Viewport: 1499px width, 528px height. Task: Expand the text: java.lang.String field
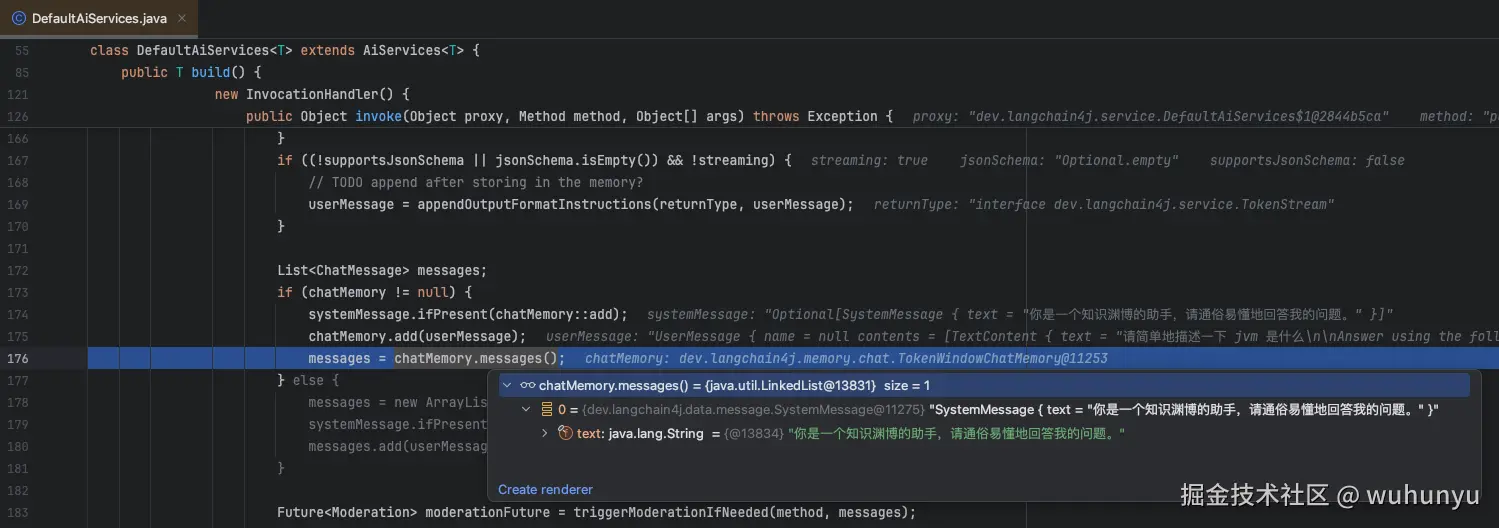pos(545,433)
